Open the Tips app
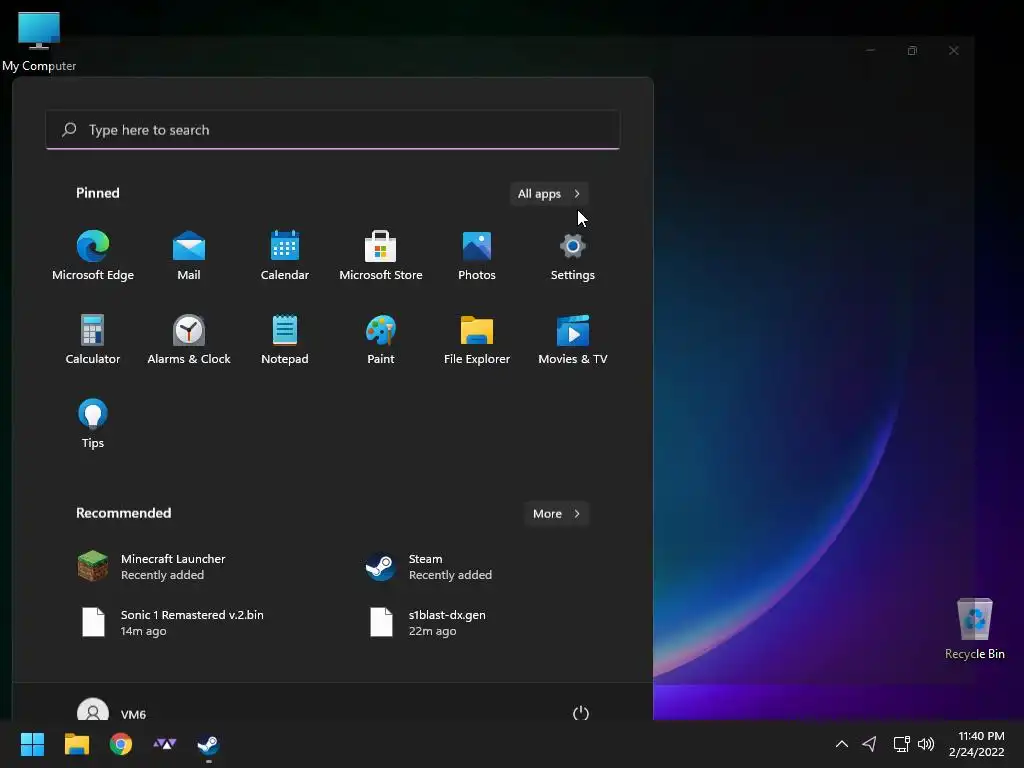 [x=93, y=423]
